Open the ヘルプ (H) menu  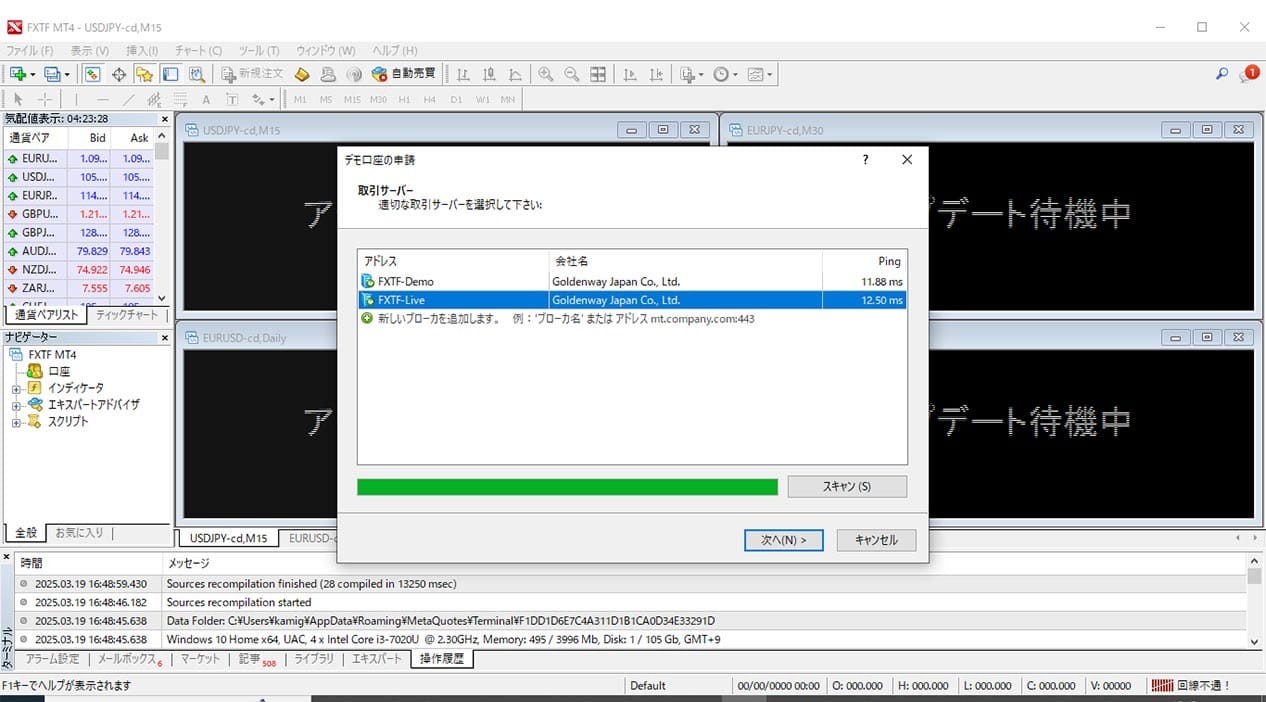(x=394, y=51)
